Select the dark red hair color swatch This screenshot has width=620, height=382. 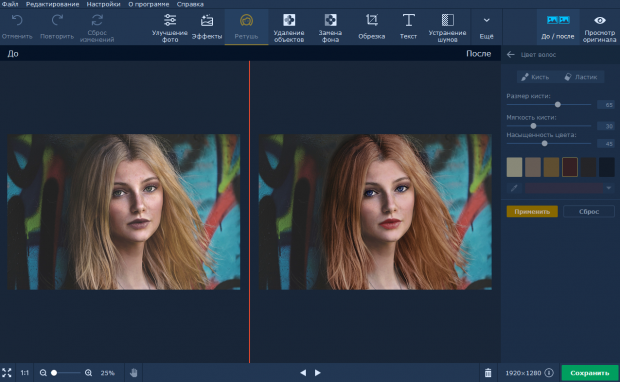(x=570, y=167)
